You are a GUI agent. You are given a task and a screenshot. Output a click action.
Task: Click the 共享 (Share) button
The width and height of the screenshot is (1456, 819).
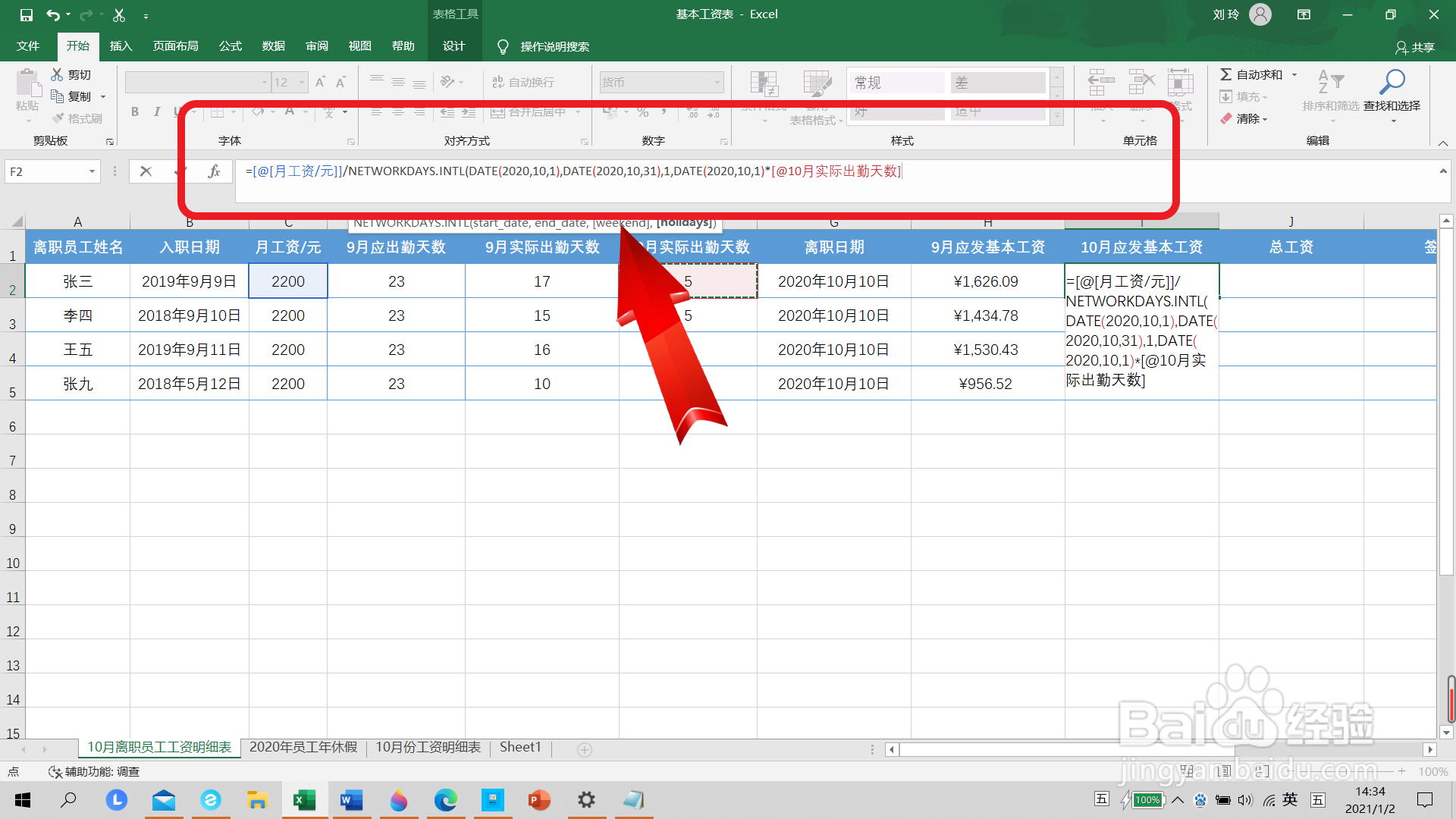(x=1415, y=47)
